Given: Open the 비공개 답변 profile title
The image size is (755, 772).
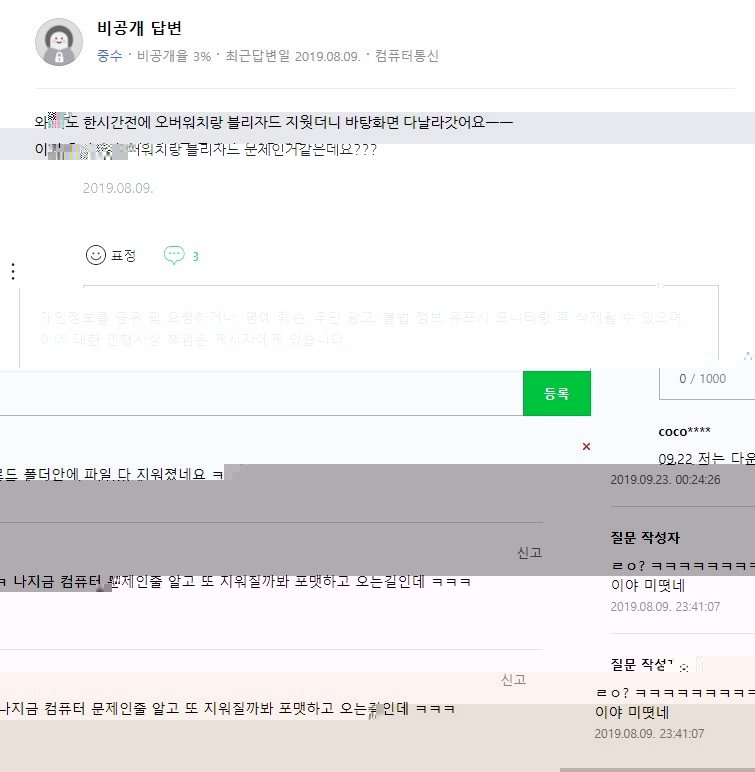Looking at the screenshot, I should pyautogui.click(x=139, y=28).
